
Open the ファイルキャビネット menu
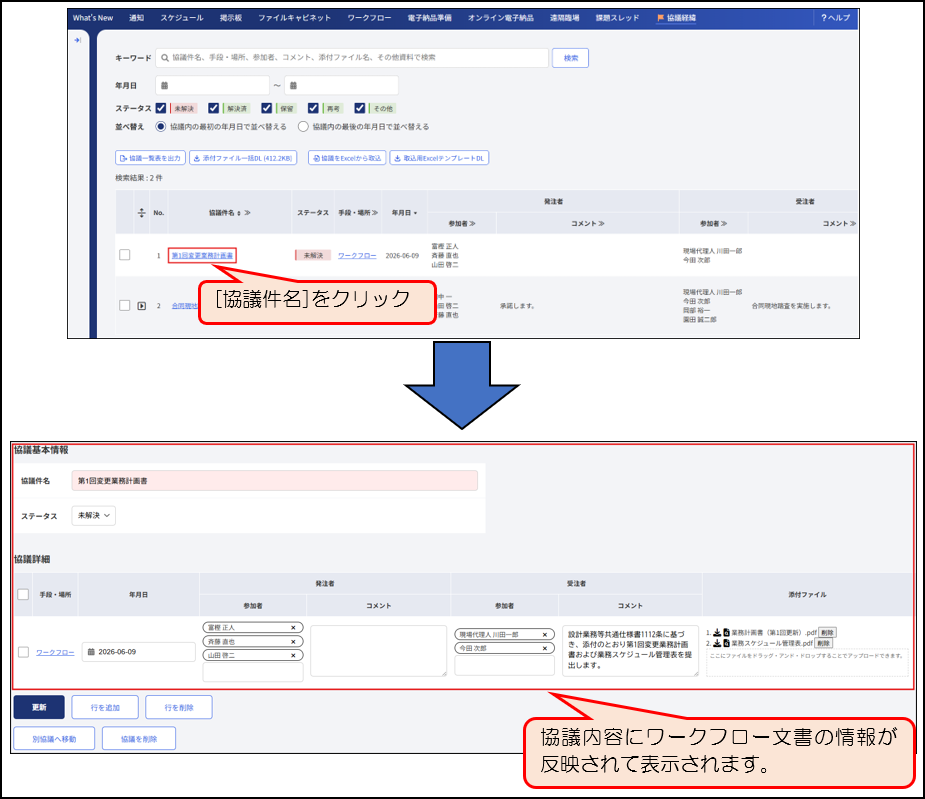(x=294, y=18)
